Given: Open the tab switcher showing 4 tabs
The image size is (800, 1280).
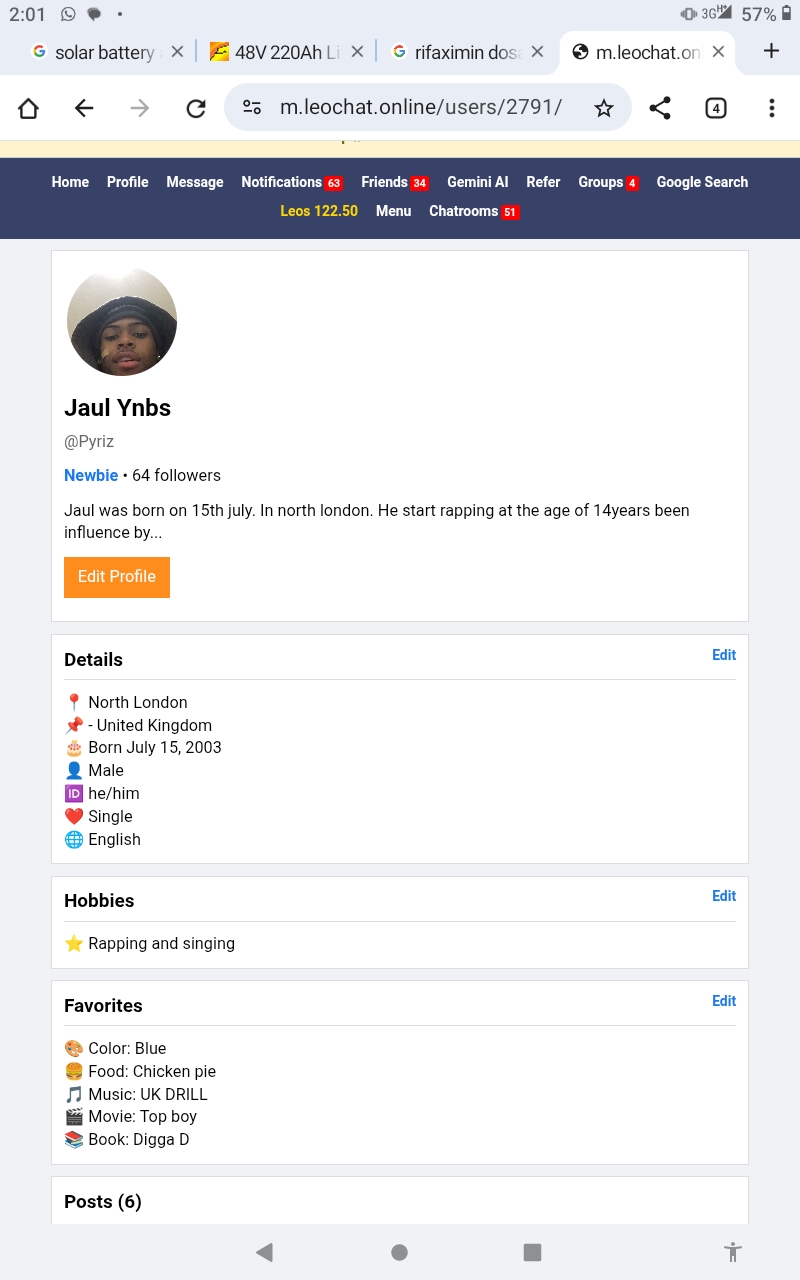Looking at the screenshot, I should coord(715,108).
